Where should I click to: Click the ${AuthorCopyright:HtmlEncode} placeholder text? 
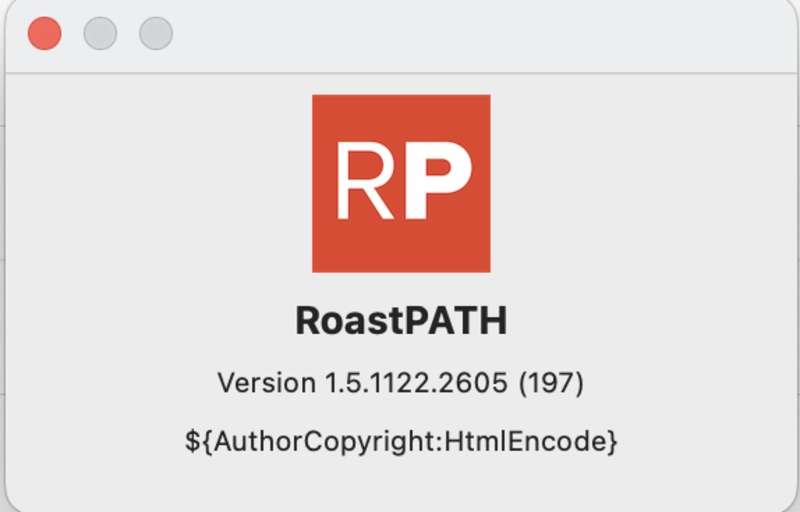(401, 441)
